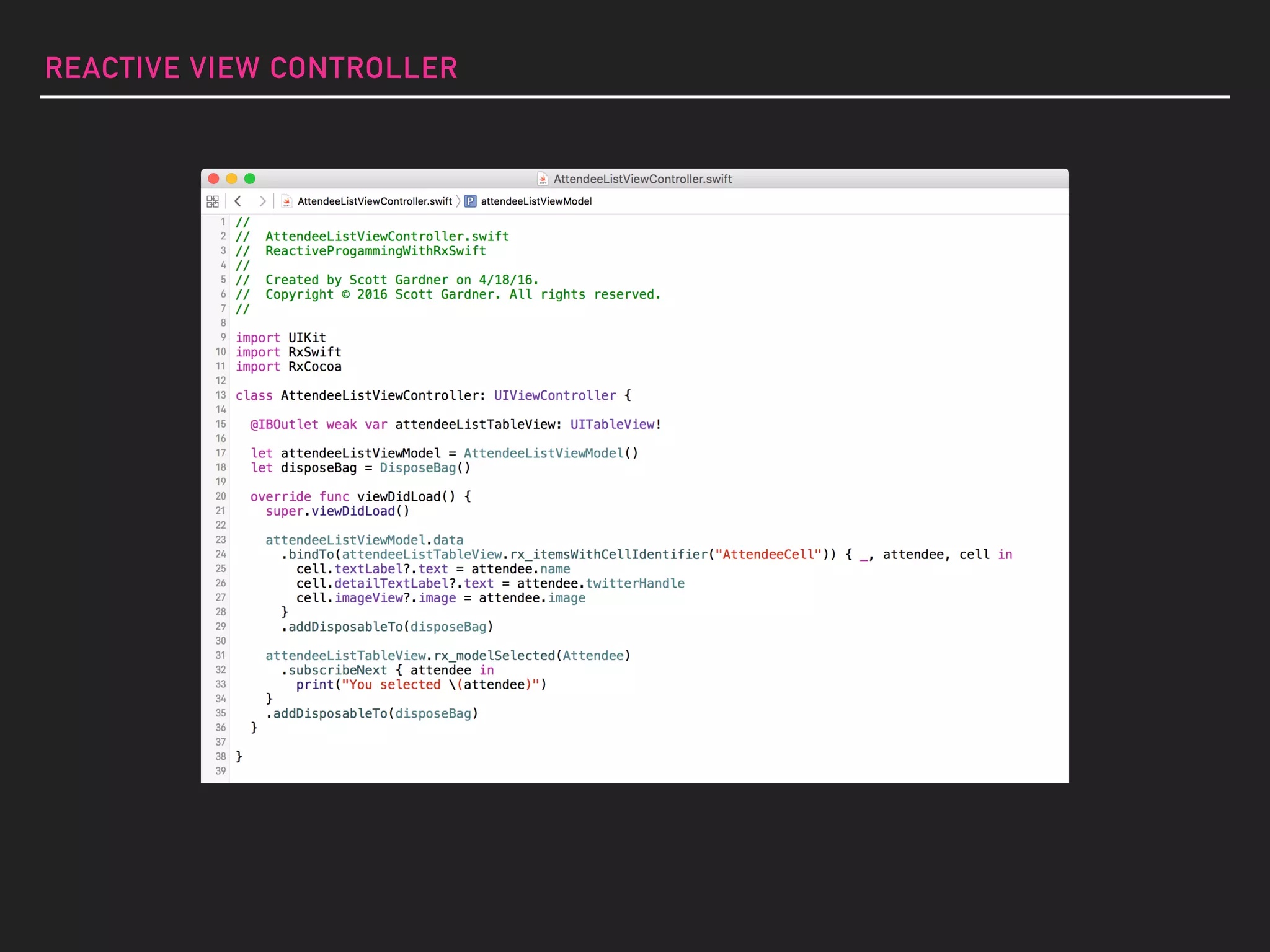The height and width of the screenshot is (952, 1270).
Task: Click the import RxCocoa line
Action: [x=288, y=367]
